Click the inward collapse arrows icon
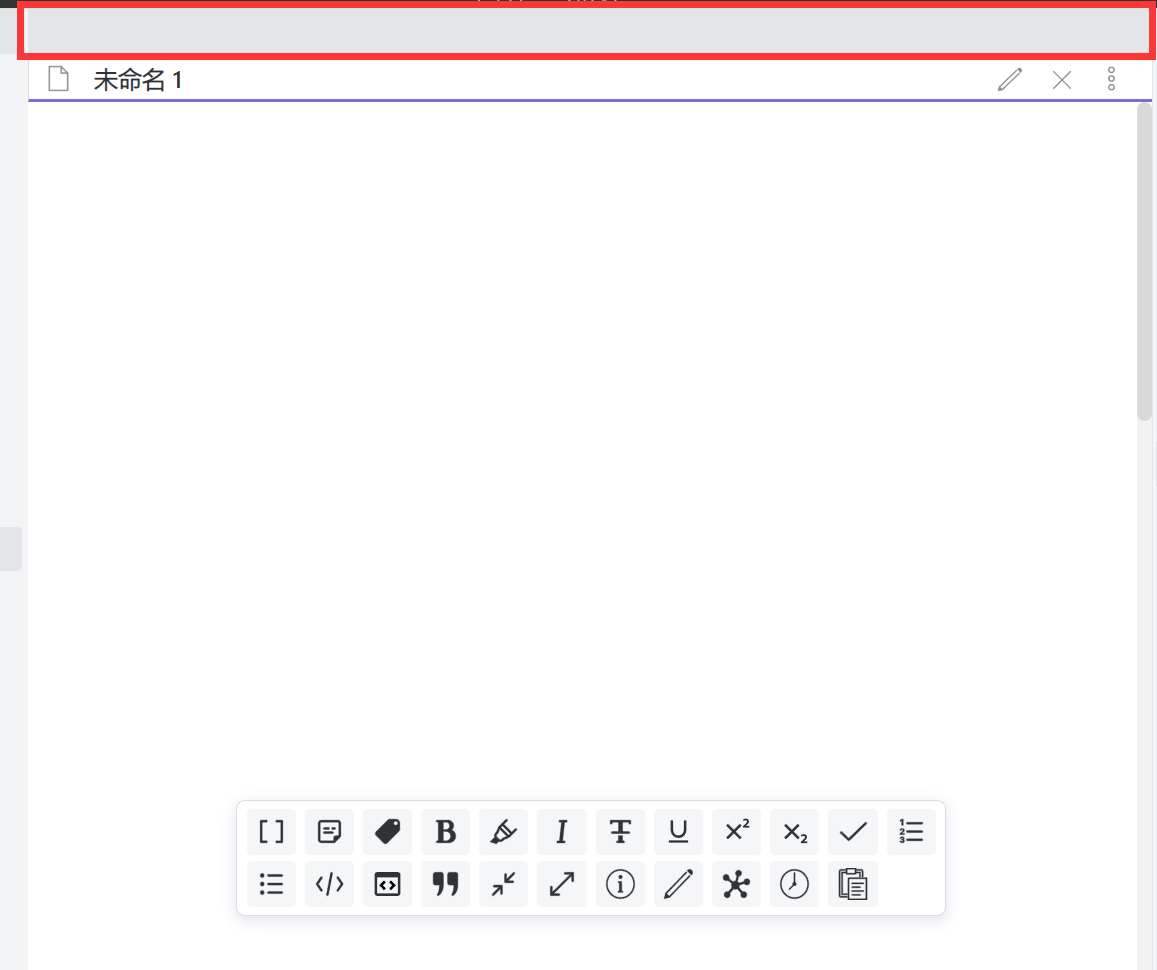Viewport: 1157px width, 970px height. [503, 884]
